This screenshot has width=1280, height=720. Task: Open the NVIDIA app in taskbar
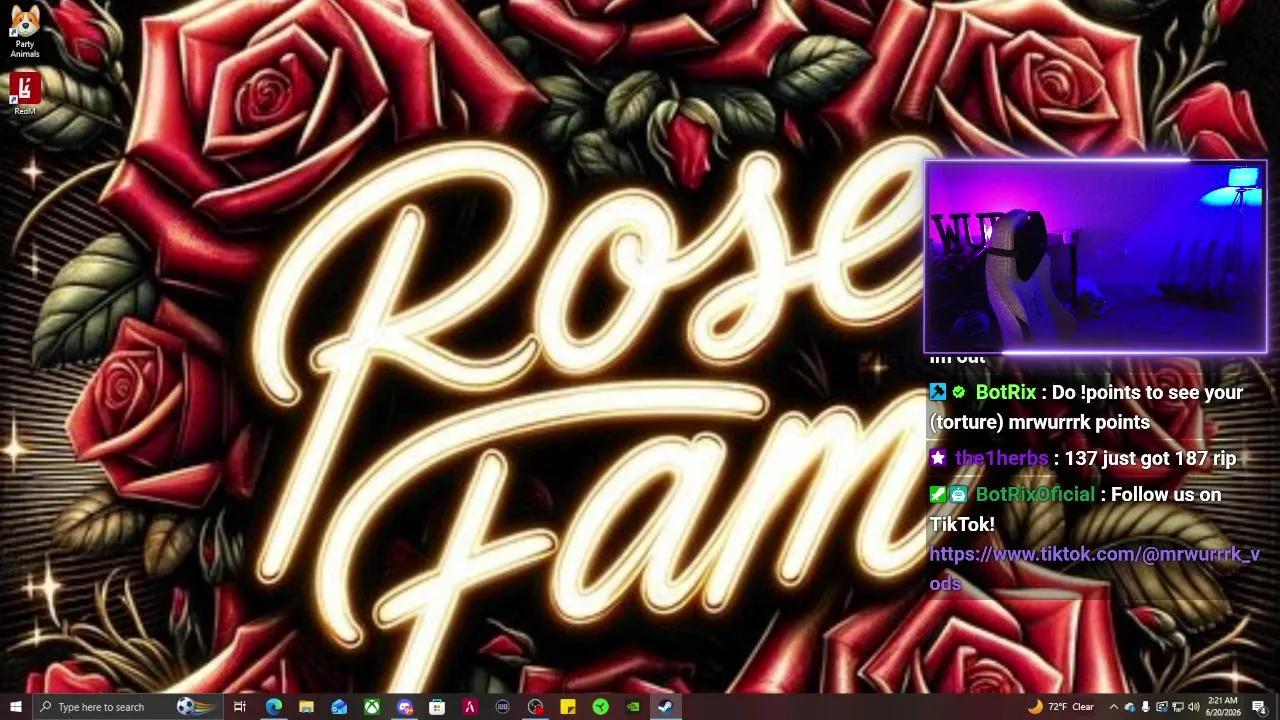coord(633,707)
